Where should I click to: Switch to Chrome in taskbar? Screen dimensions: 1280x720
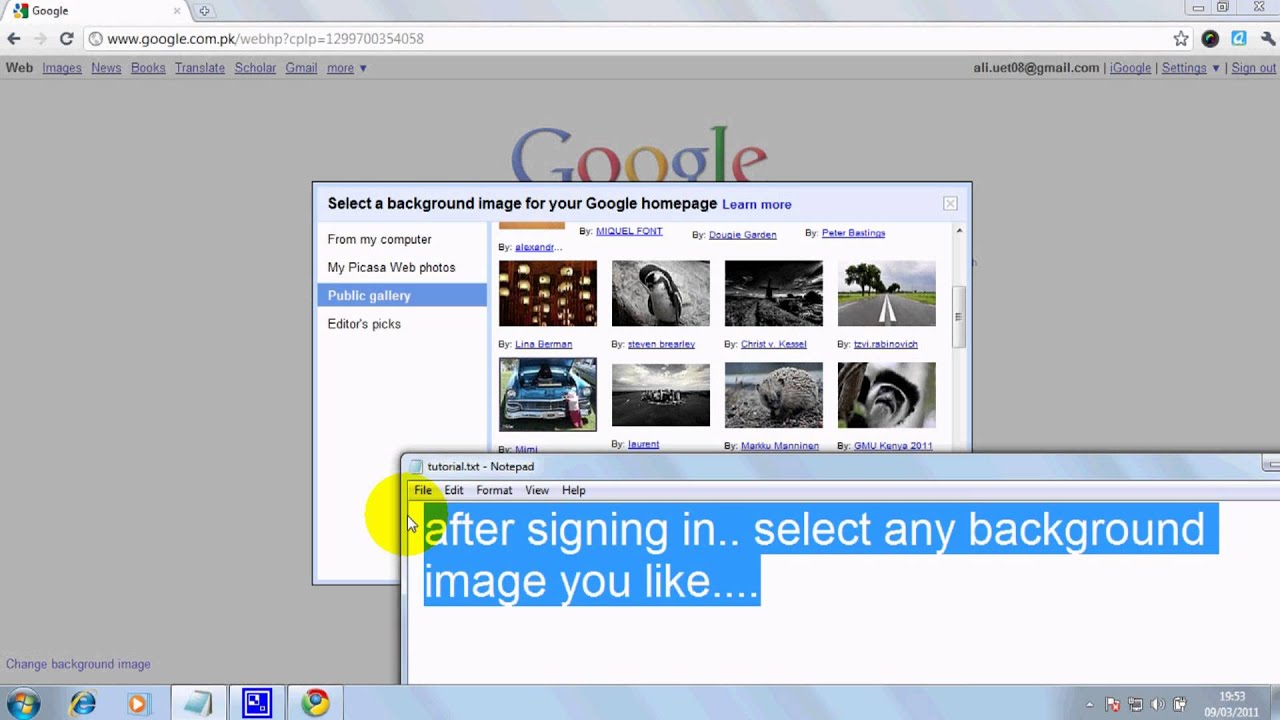(x=316, y=704)
